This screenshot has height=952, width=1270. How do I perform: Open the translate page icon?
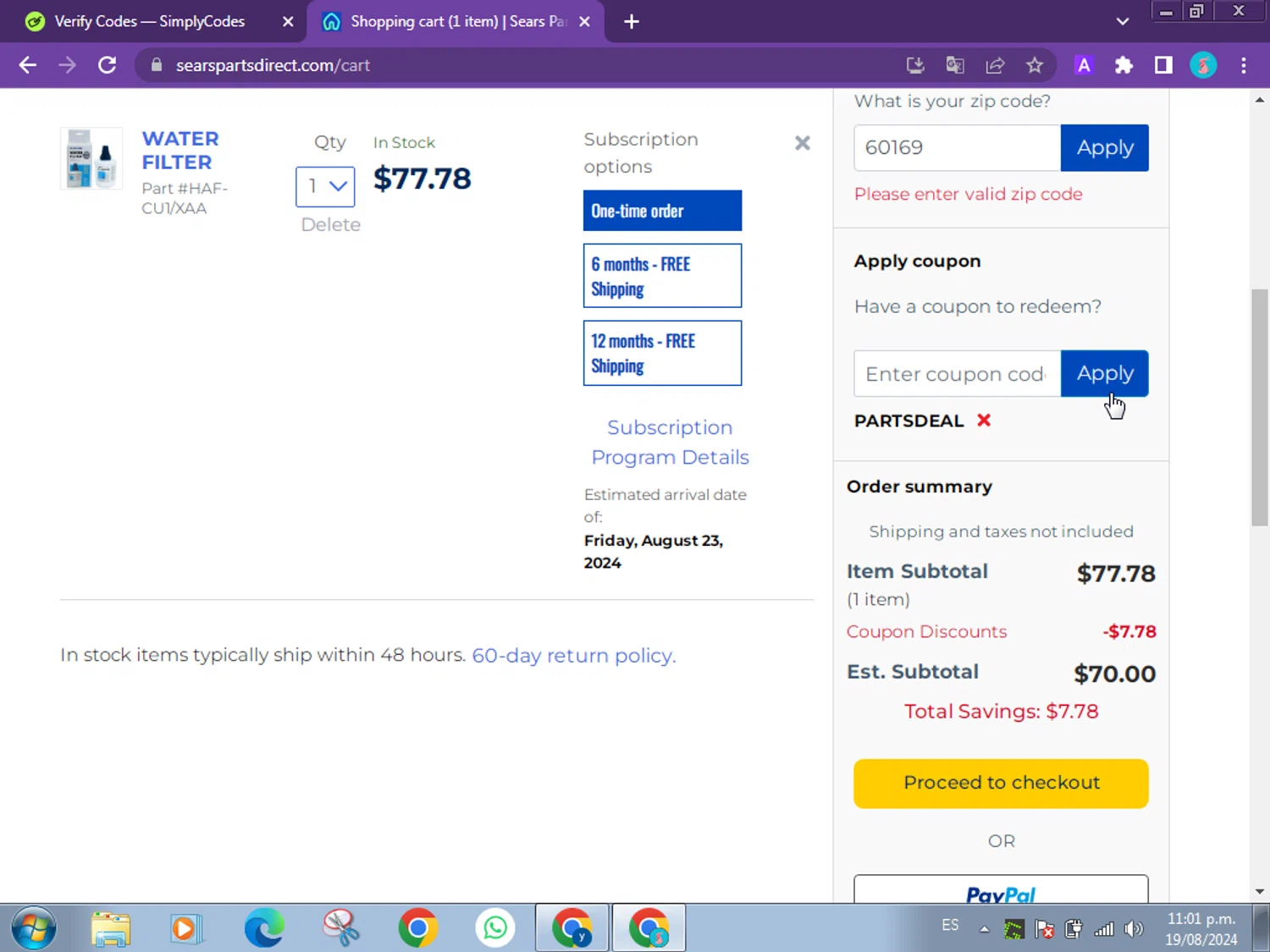955,65
